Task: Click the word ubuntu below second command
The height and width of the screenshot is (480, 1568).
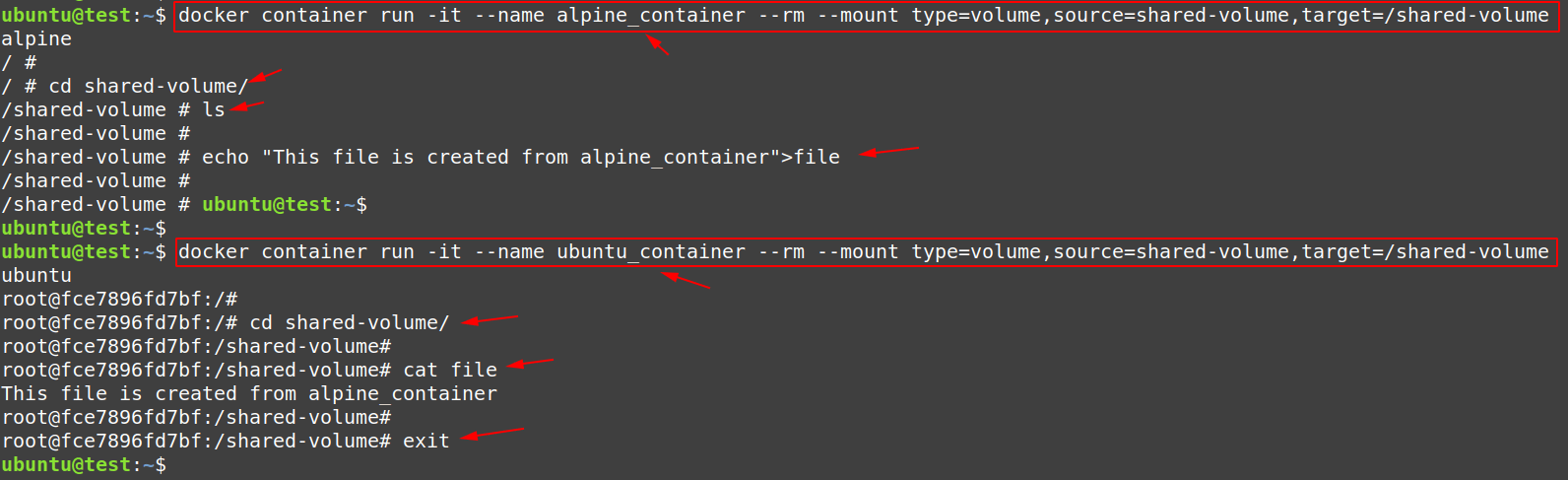Action: 36,276
